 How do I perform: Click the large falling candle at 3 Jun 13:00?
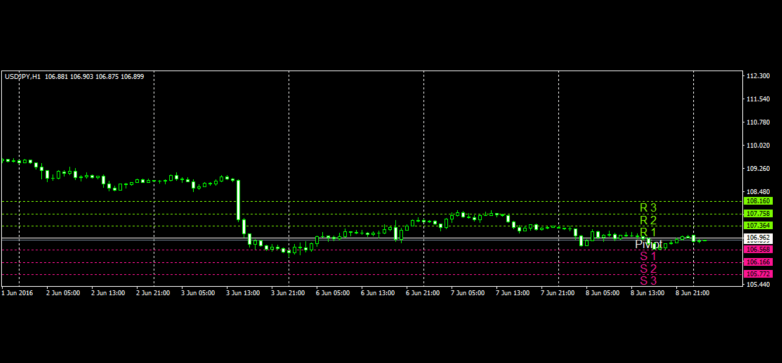pyautogui.click(x=238, y=200)
